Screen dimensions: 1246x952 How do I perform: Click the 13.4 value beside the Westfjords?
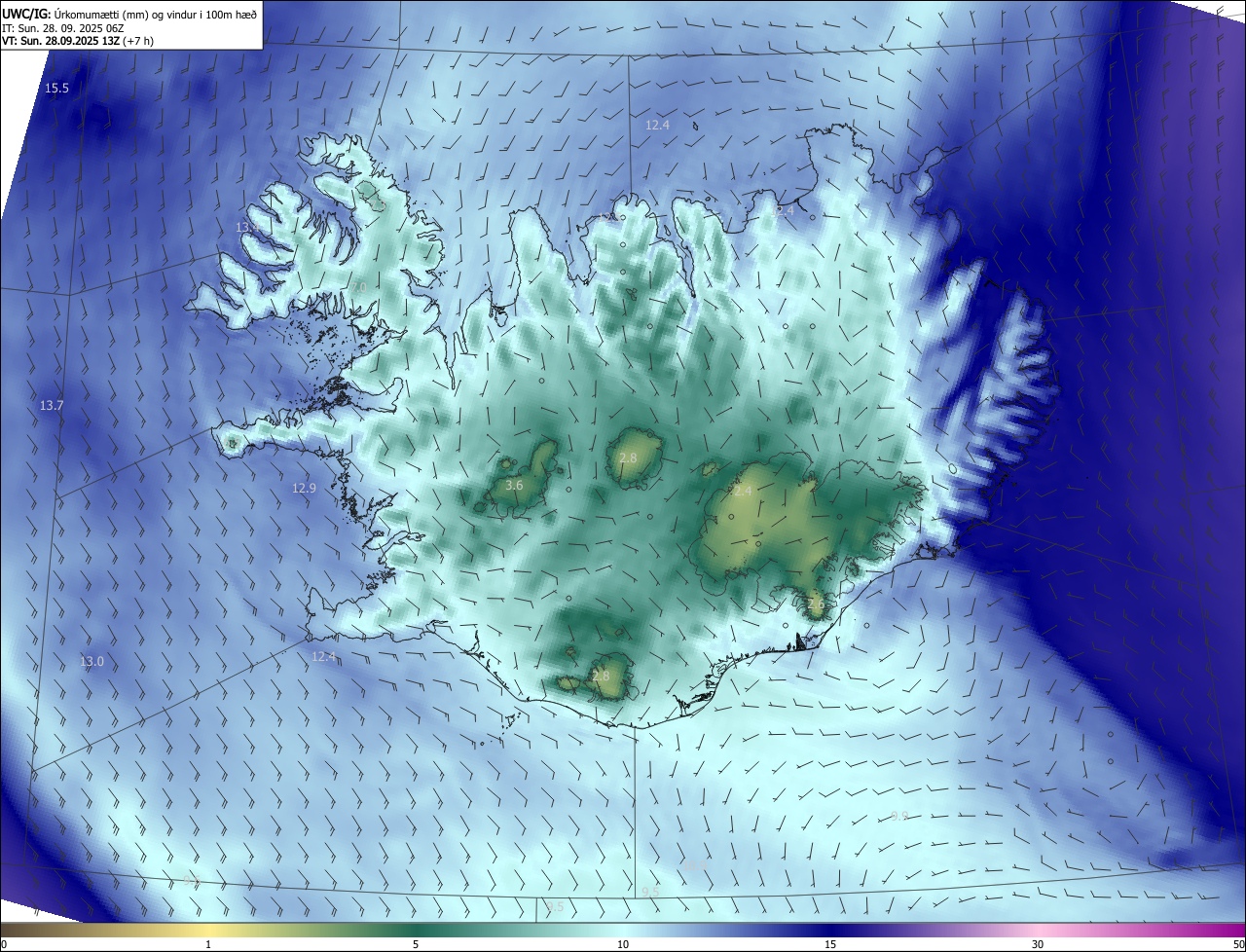(247, 227)
